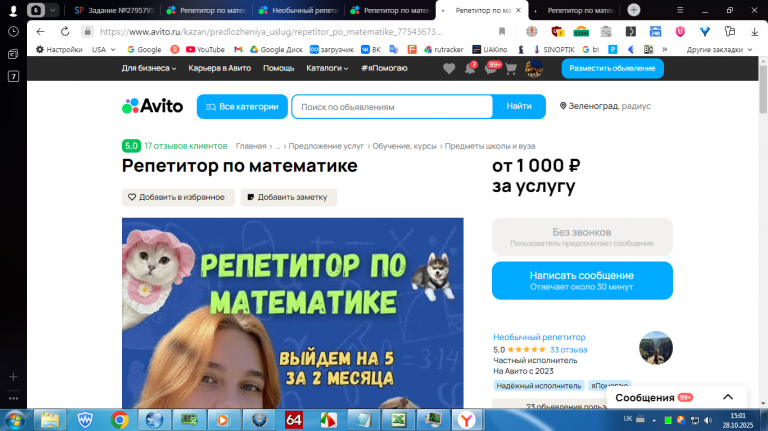
Task: Open Карьера в Авито menu link
Action: [x=219, y=68]
